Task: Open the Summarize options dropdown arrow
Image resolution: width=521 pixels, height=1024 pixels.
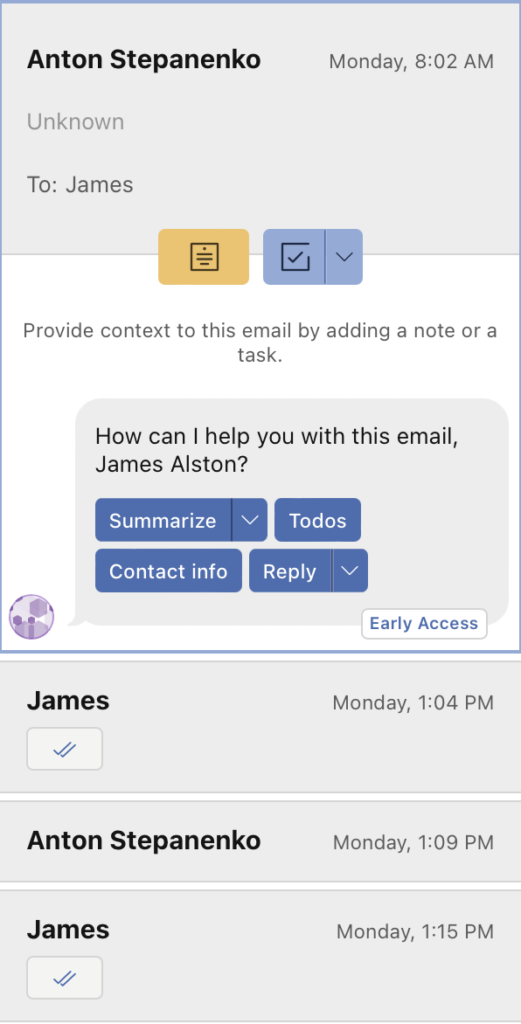Action: tap(249, 520)
